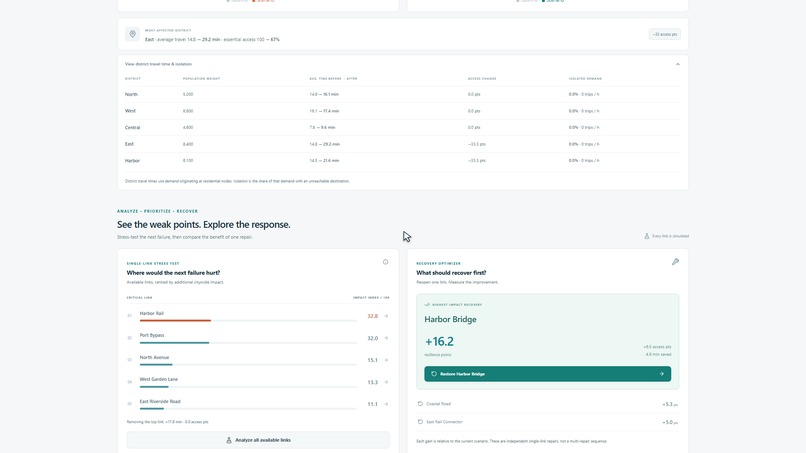Collapse the district travel time table chevron
806x453 pixels.
677,64
